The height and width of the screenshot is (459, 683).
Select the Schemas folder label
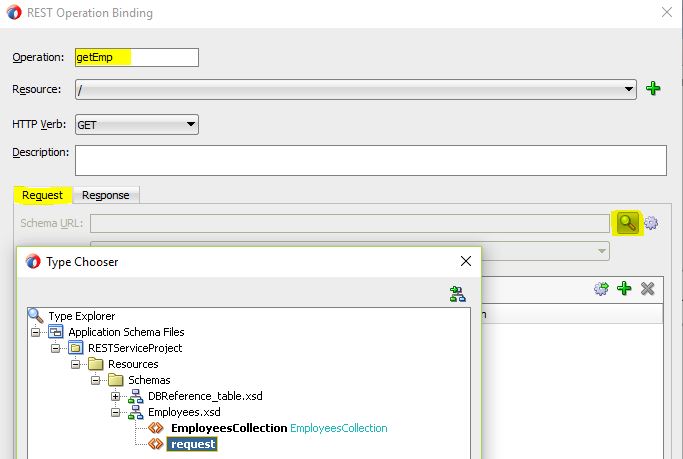(x=149, y=380)
